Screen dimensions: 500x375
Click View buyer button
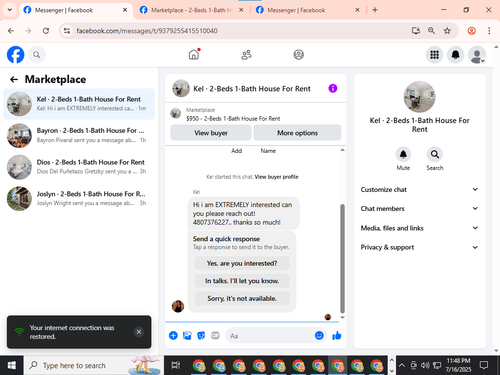[211, 133]
